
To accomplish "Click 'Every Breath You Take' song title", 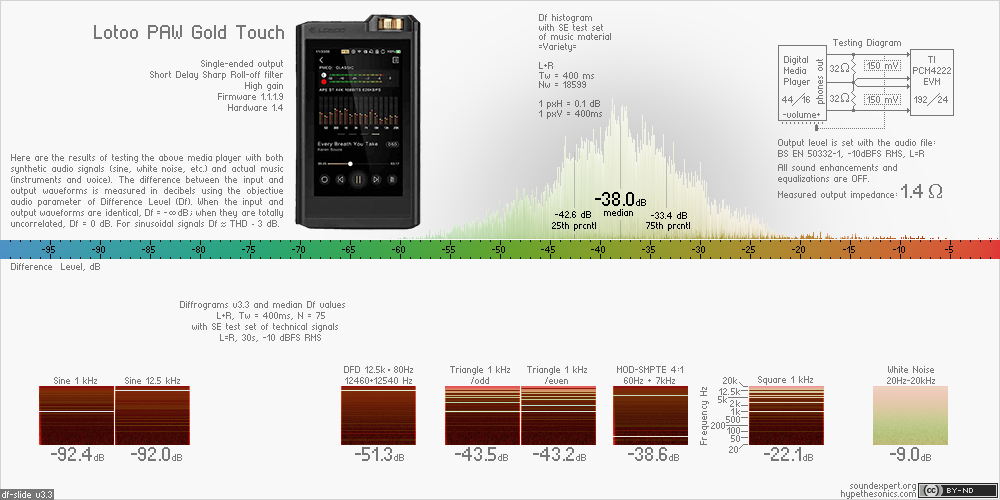I will (348, 144).
